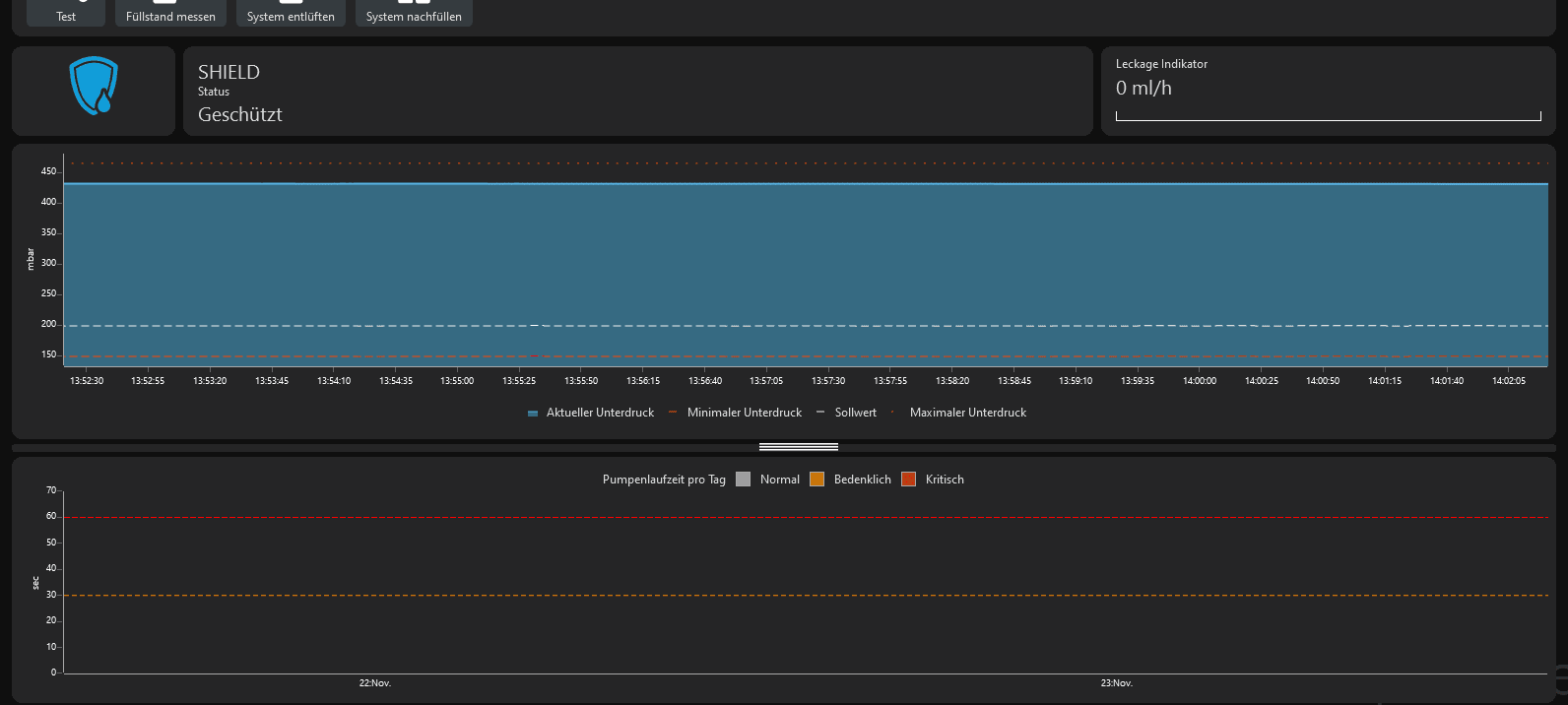Toggle the Minimaler Unterdruck legend entry

[744, 413]
